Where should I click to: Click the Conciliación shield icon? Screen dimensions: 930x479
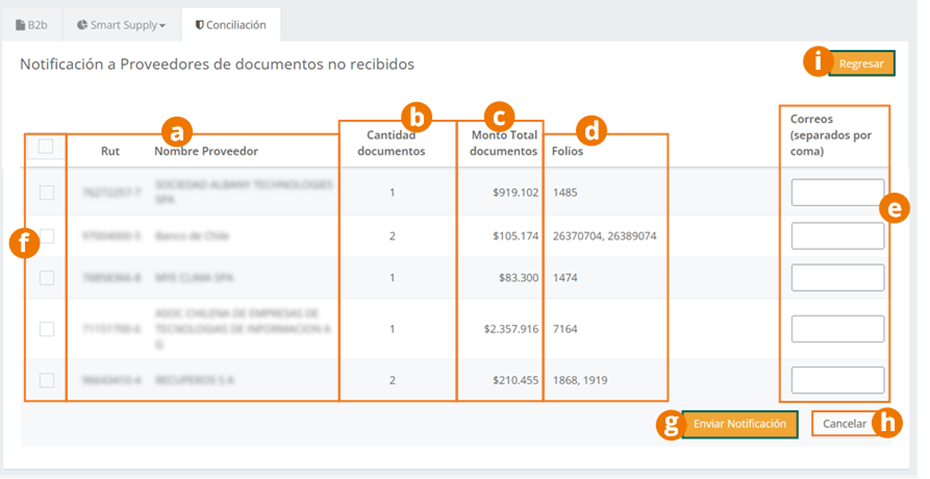(x=199, y=25)
